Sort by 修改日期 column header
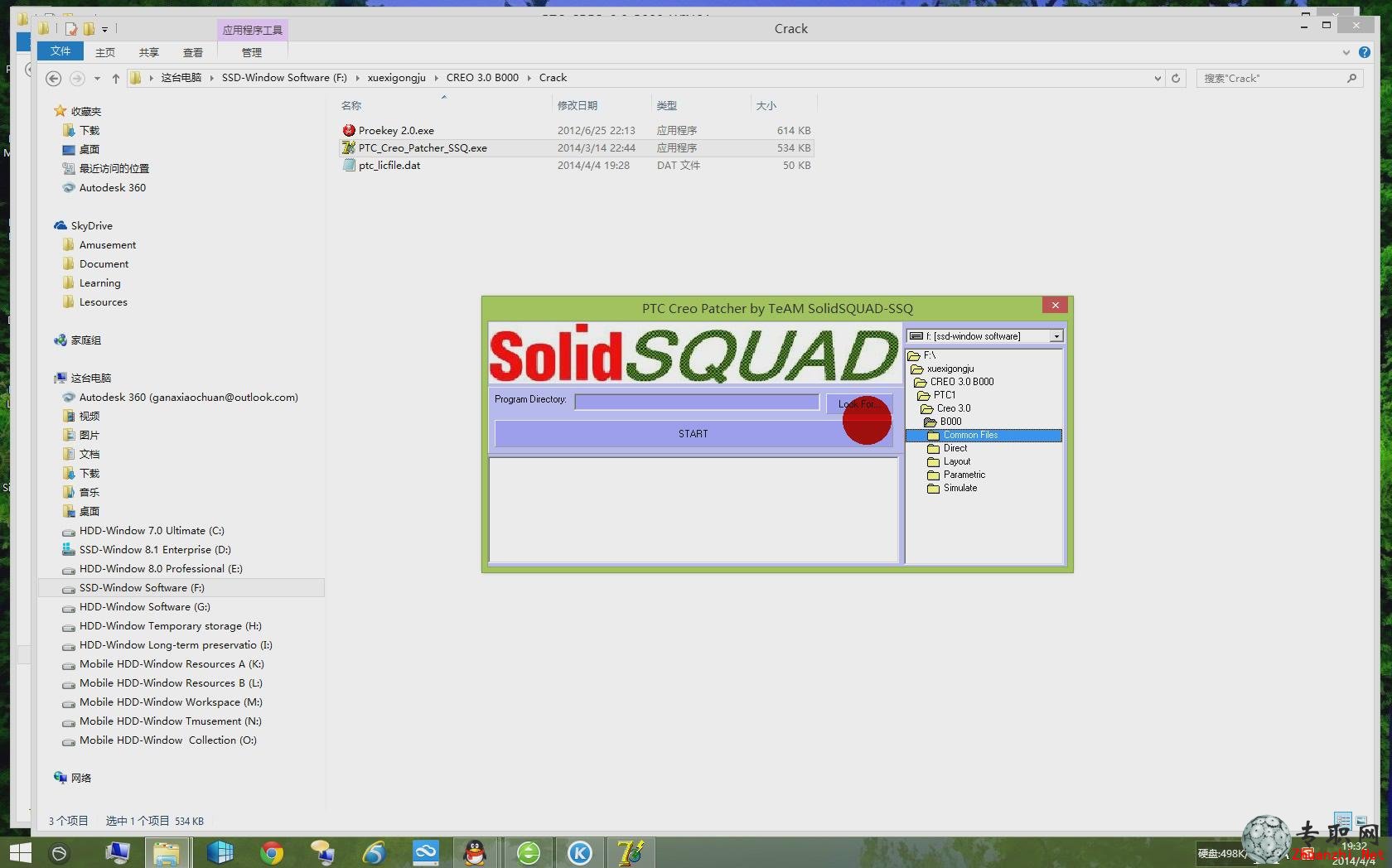 [578, 105]
